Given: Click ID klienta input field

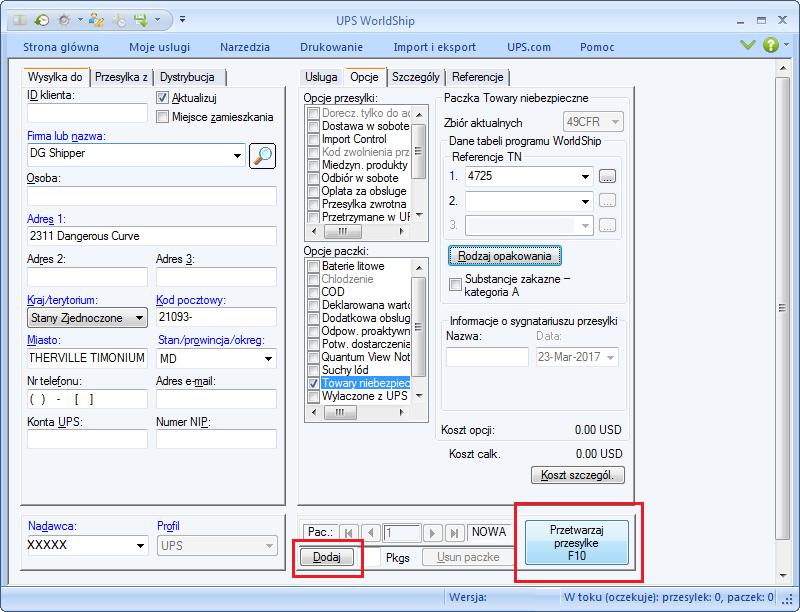Looking at the screenshot, I should pos(87,113).
